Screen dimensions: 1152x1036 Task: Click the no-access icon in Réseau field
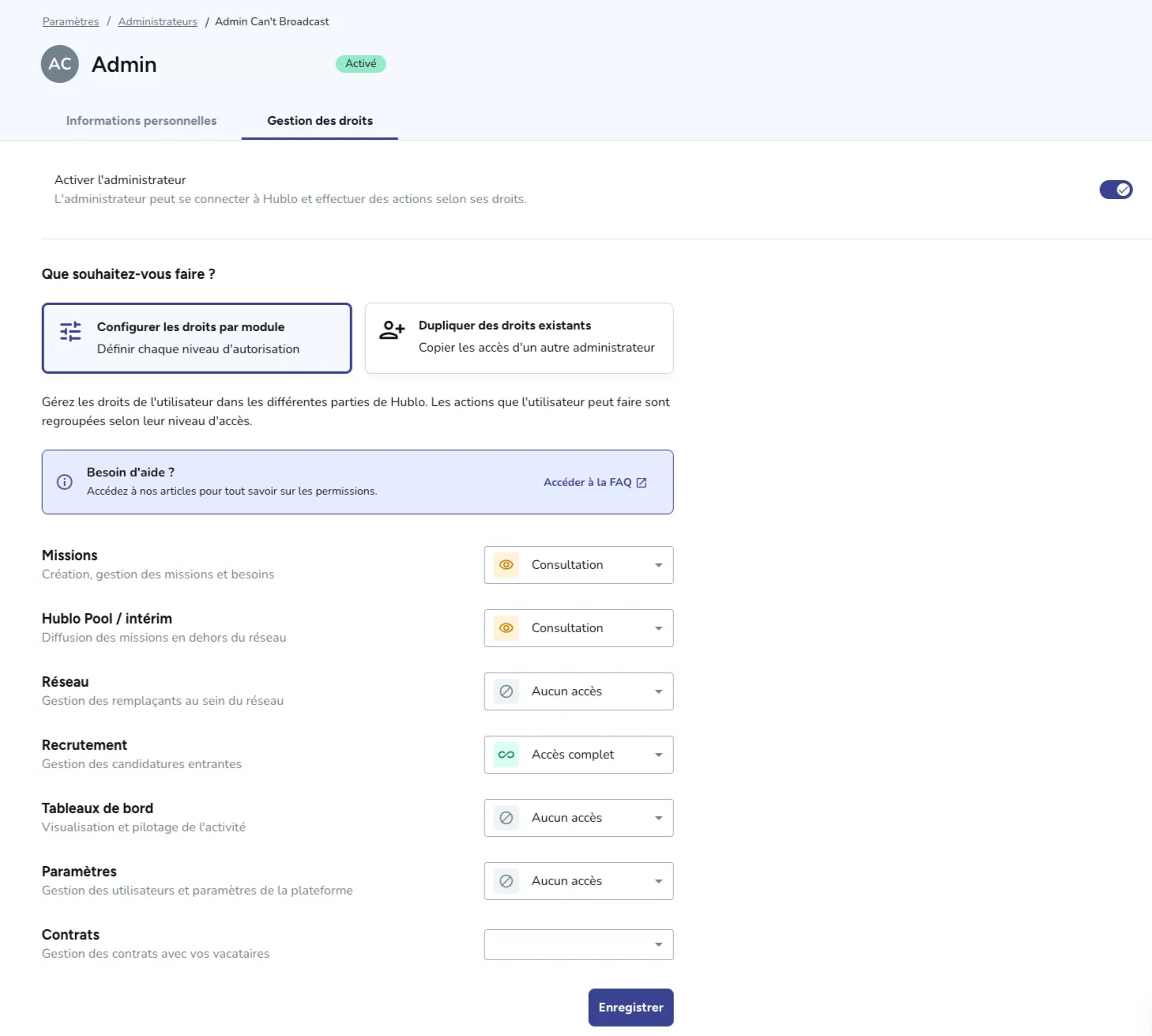tap(506, 691)
